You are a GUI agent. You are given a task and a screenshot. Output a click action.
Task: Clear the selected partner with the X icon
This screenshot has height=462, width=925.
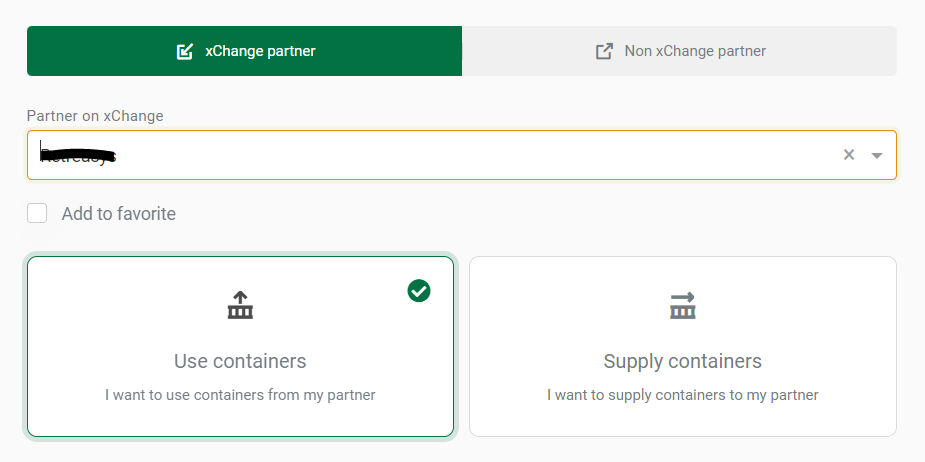tap(849, 155)
